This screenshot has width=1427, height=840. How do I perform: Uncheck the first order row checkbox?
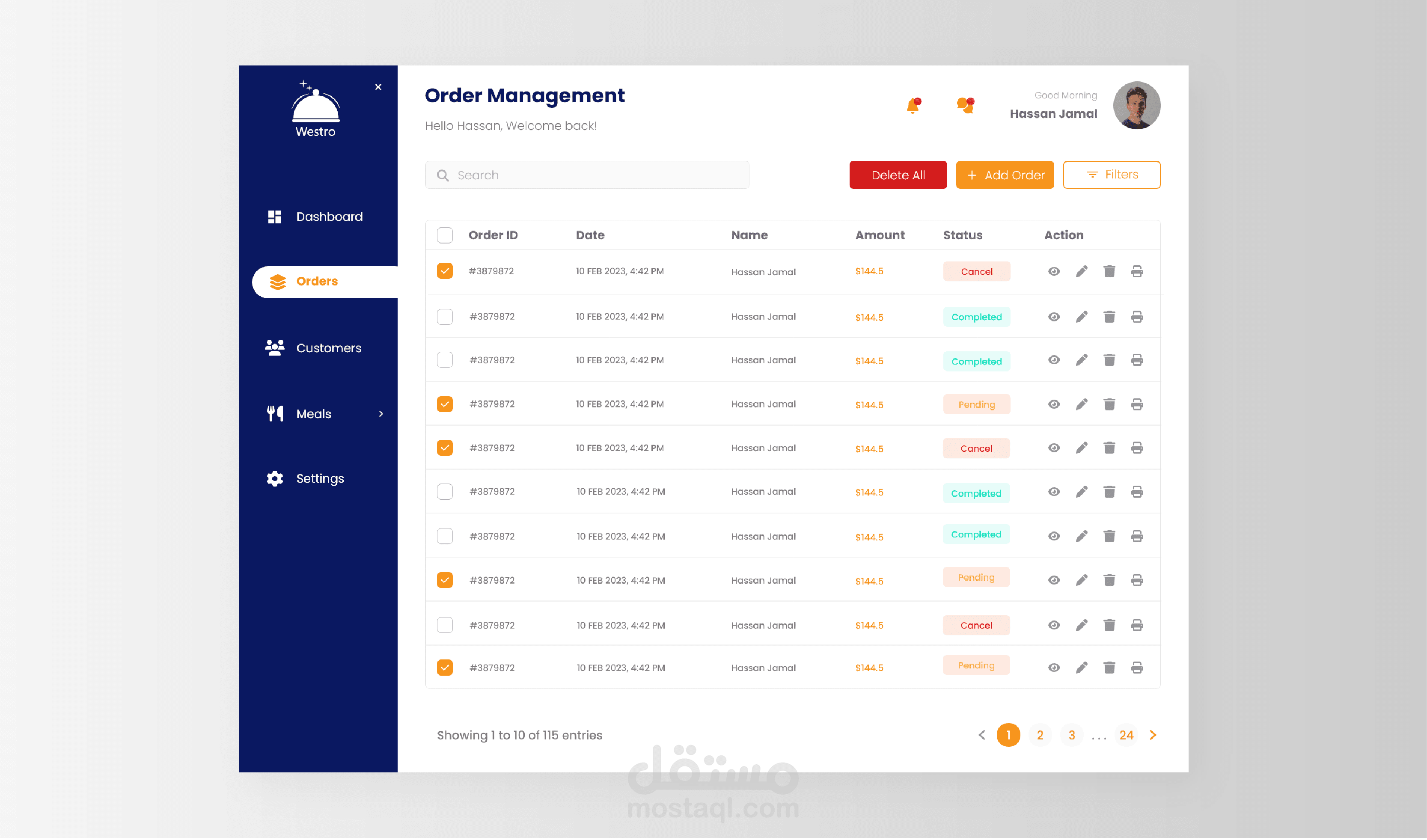point(445,271)
